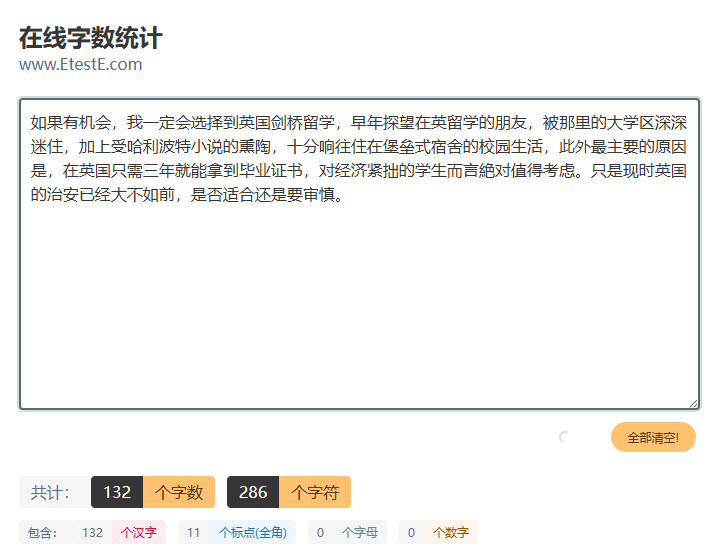
Task: Click the 11 punctuation count value
Action: [194, 532]
